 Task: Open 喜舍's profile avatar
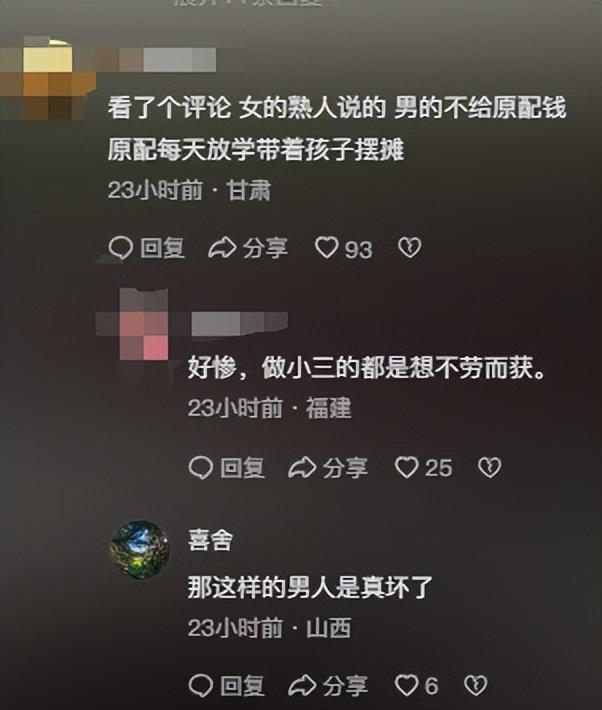[x=139, y=550]
